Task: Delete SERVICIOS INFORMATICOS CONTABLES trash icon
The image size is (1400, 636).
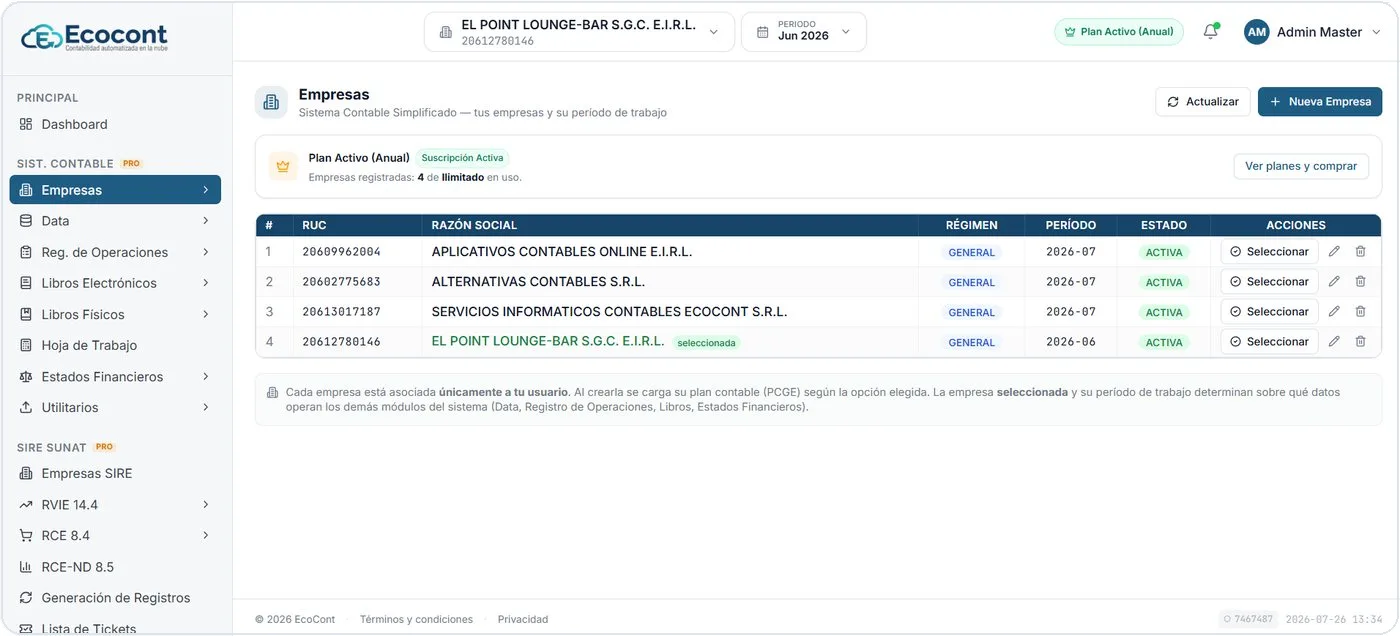Action: coord(1360,312)
